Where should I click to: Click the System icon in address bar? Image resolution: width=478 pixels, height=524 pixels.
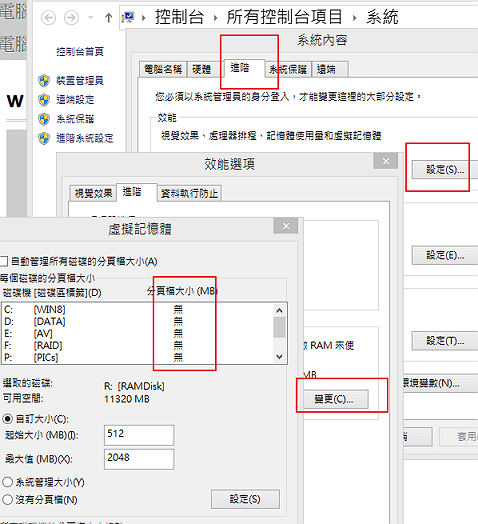pos(128,17)
